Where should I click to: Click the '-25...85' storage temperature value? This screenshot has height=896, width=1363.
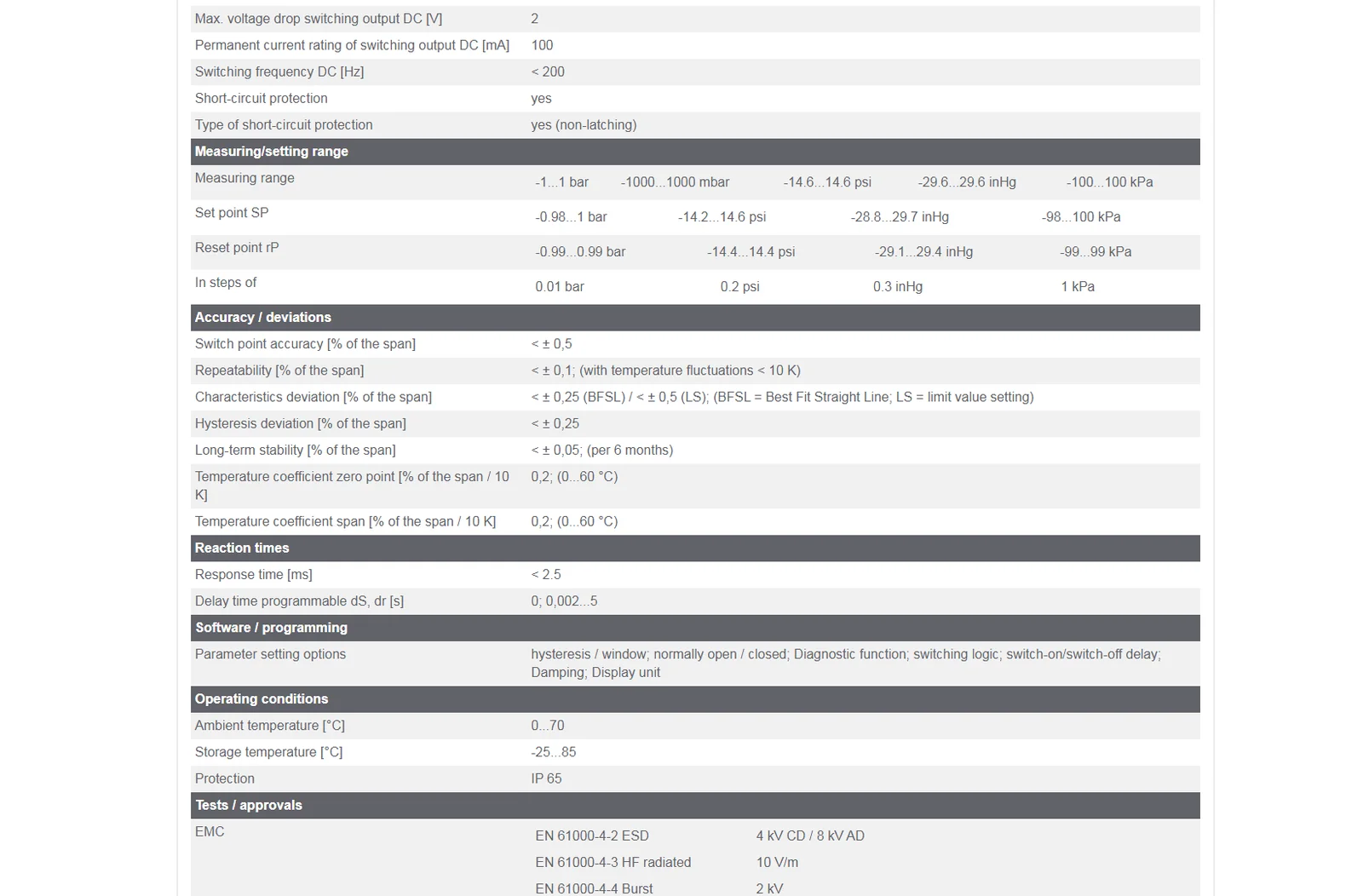pyautogui.click(x=554, y=752)
